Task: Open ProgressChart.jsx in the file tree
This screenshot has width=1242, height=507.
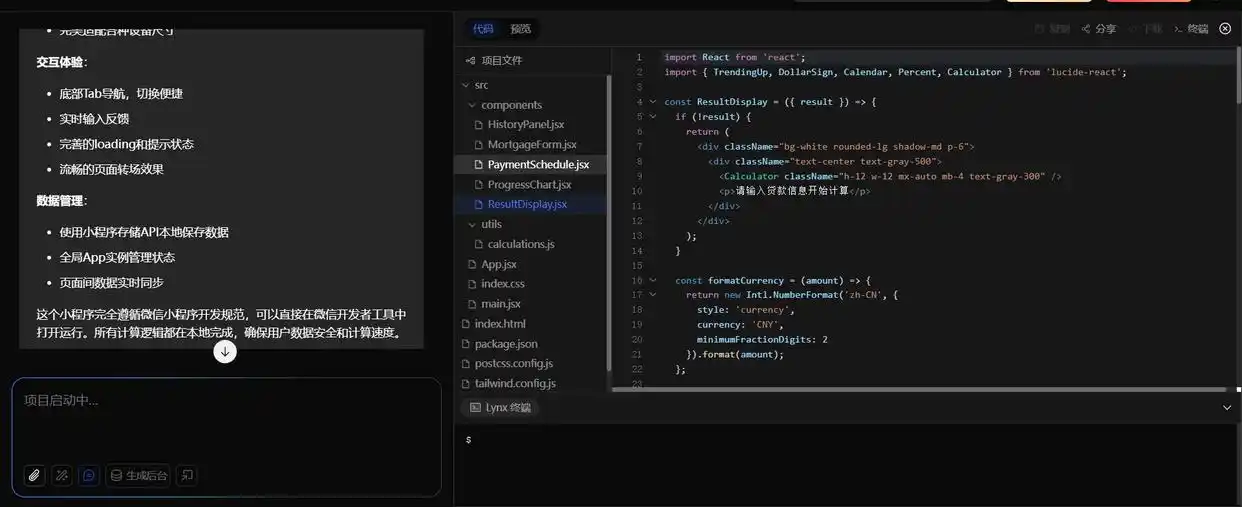Action: click(x=530, y=185)
